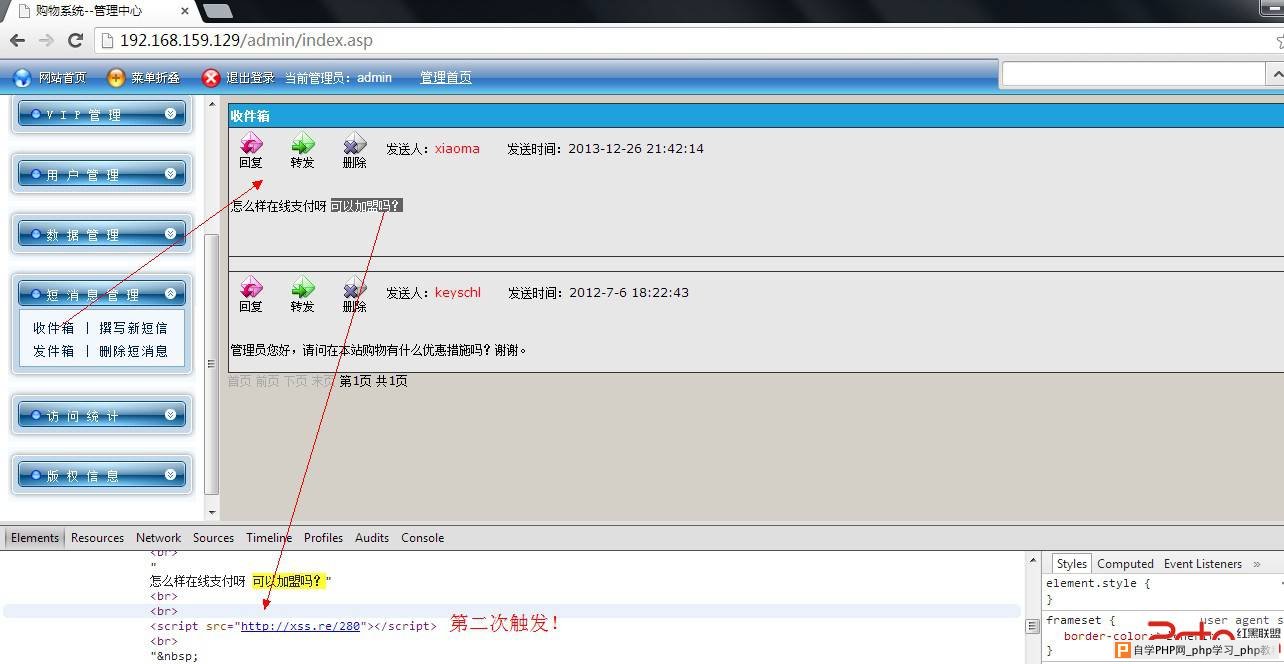The width and height of the screenshot is (1284, 664).
Task: Click the 收件箱 panel header
Action: [x=756, y=116]
